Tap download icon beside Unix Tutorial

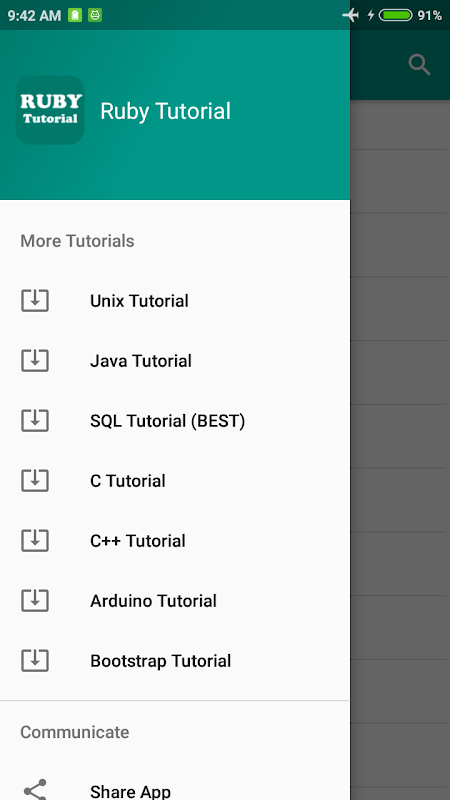point(35,301)
